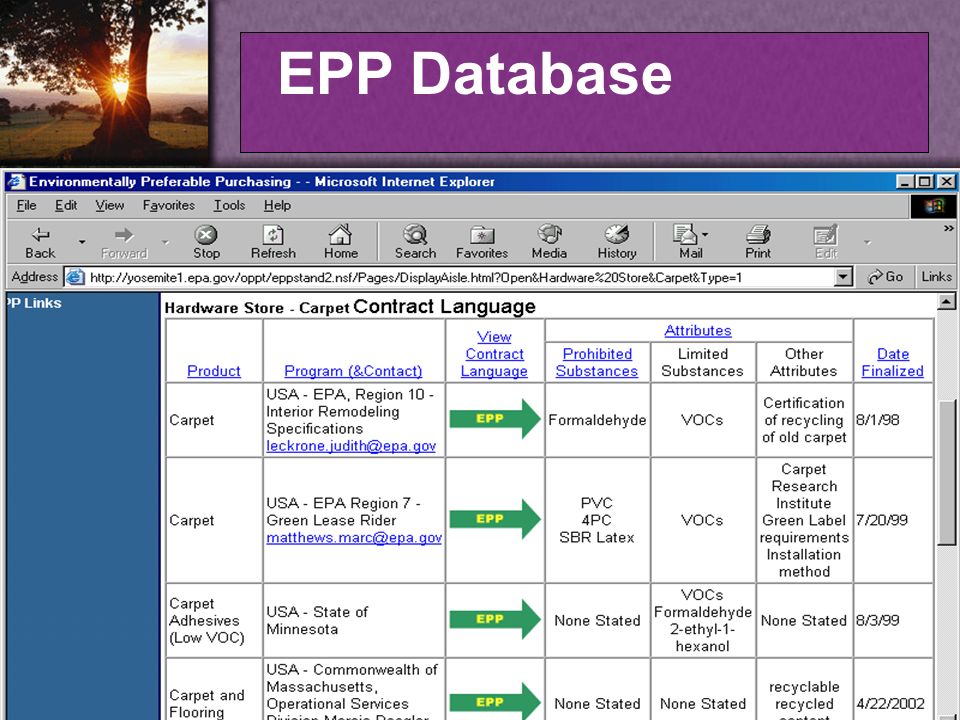Click the Product column header link
The height and width of the screenshot is (720, 960).
point(214,371)
